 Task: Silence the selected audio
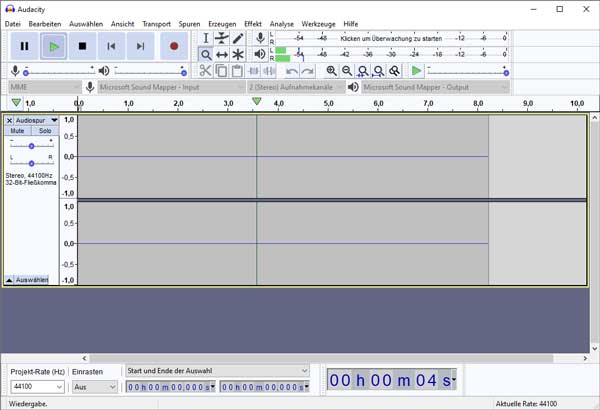pyautogui.click(x=269, y=71)
